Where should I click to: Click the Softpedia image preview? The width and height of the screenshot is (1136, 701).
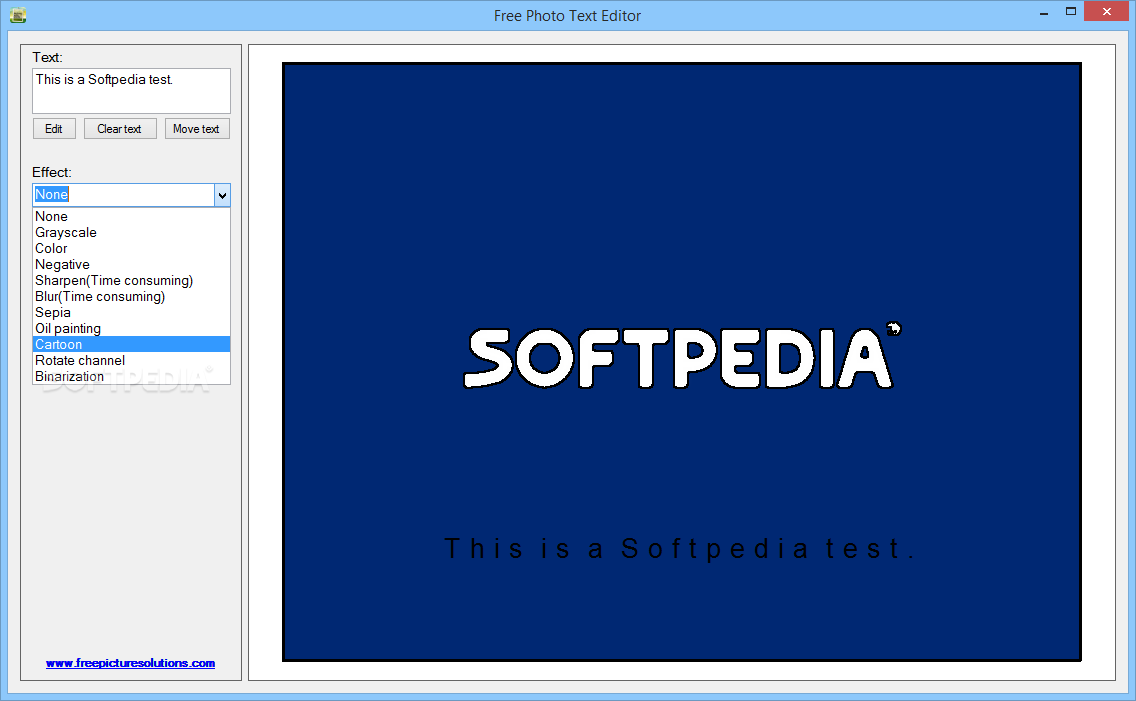pos(682,362)
